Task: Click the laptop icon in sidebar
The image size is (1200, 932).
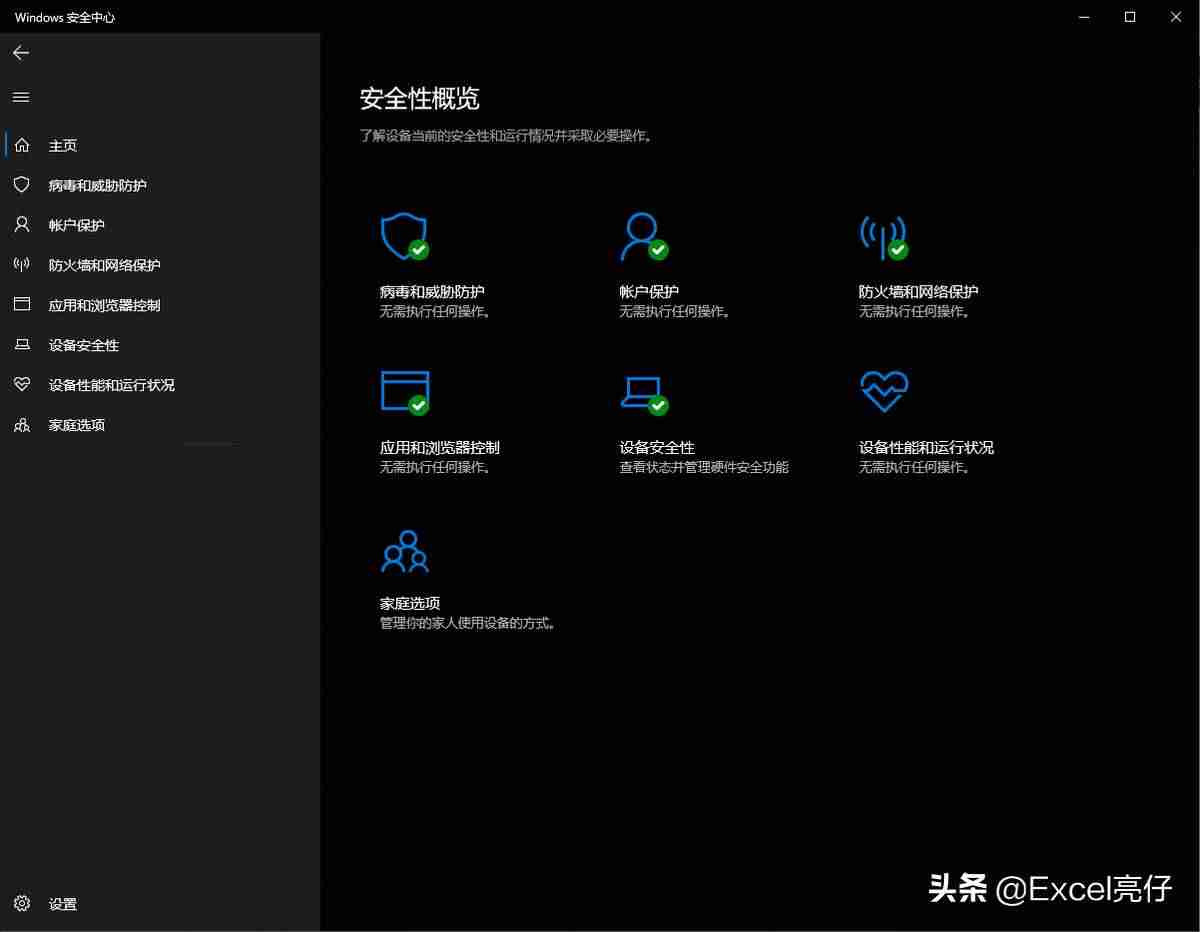Action: (x=22, y=345)
